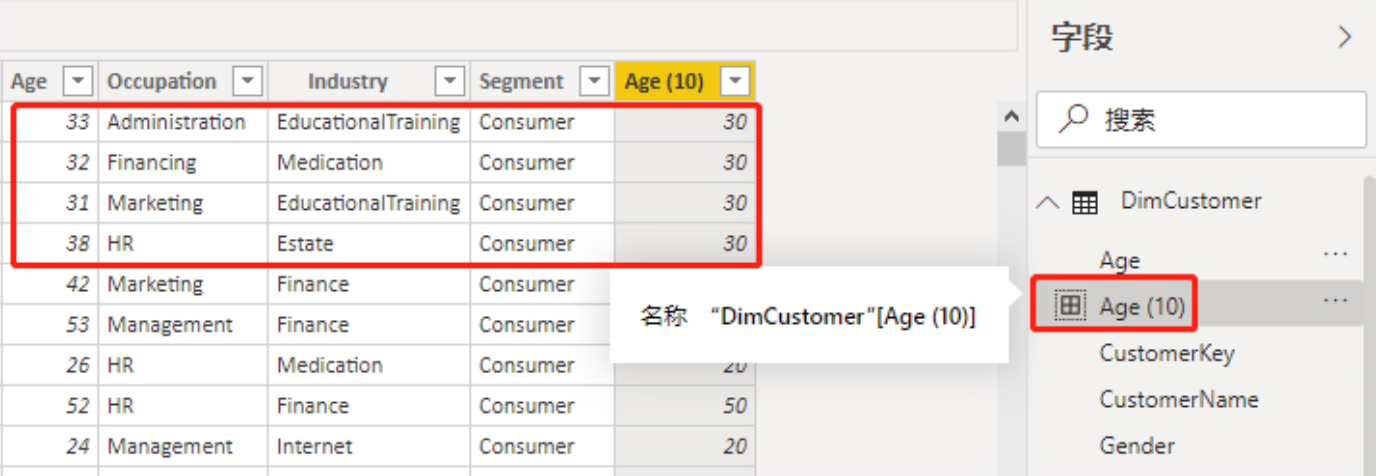Image resolution: width=1376 pixels, height=476 pixels.
Task: Open more options for Age field
Action: click(x=1335, y=254)
